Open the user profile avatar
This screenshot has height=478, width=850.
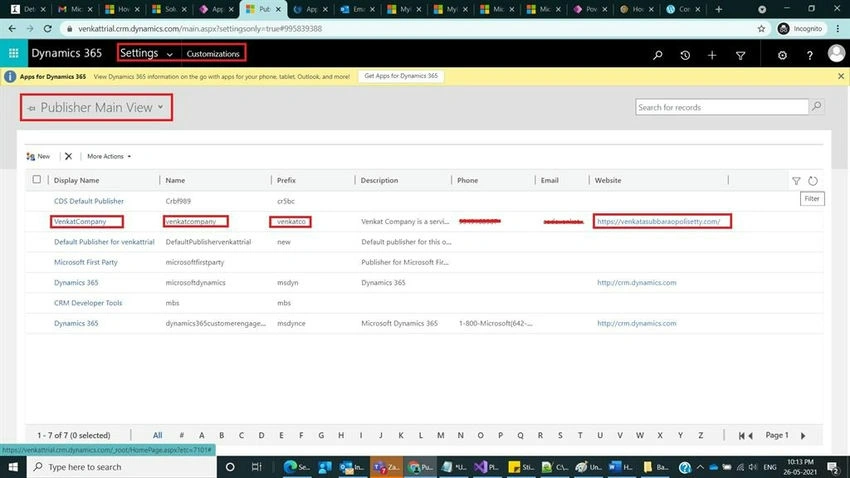[836, 53]
